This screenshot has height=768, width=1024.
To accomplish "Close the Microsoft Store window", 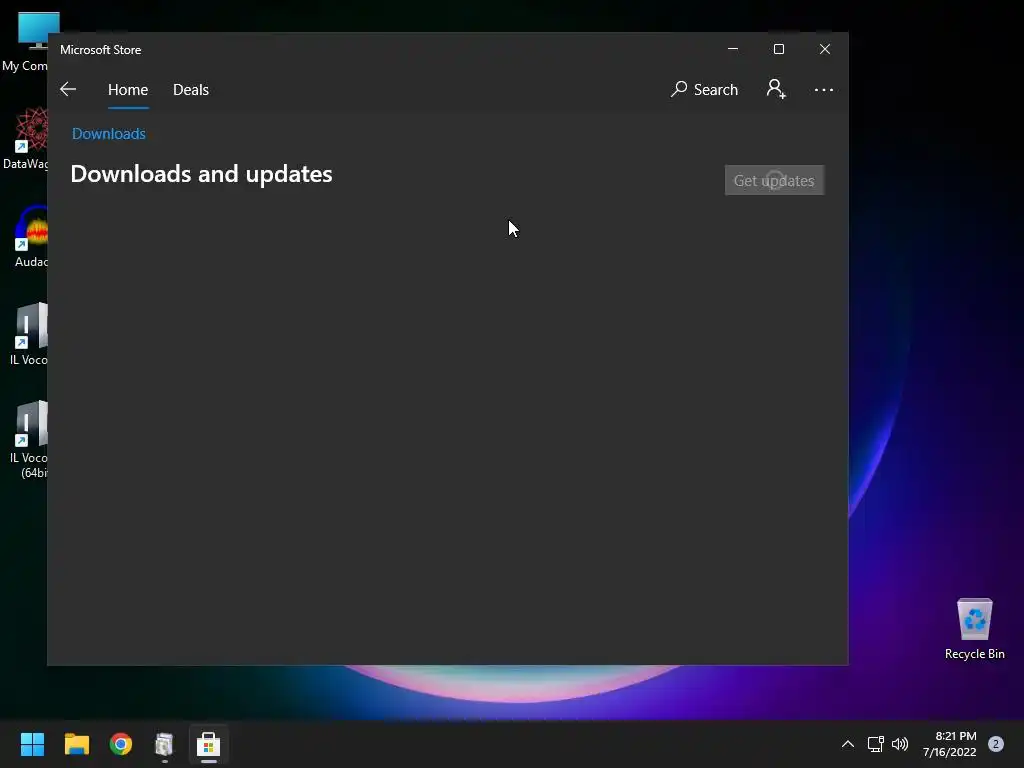I will pos(825,49).
